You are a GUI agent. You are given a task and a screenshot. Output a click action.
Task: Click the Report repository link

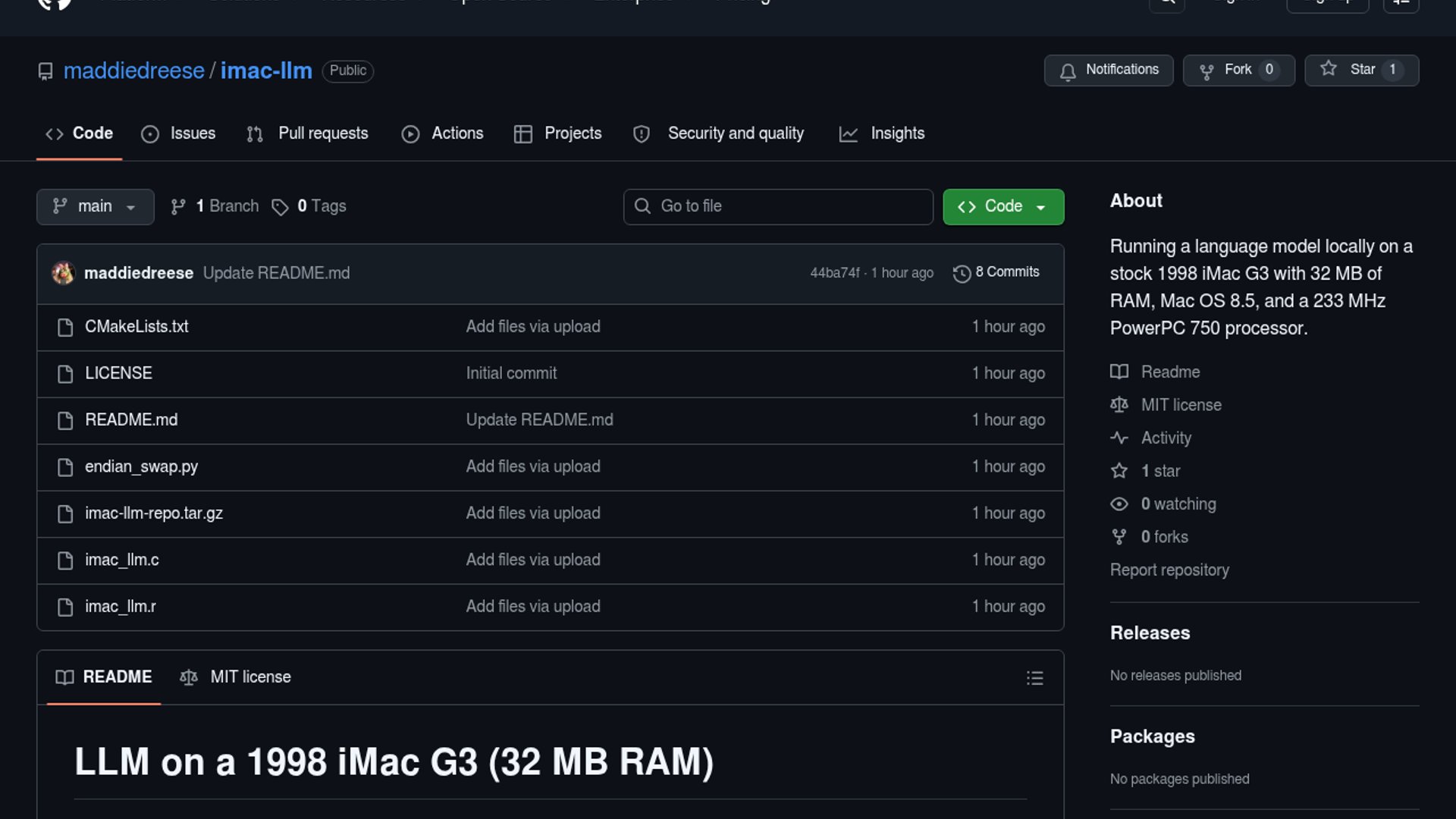point(1169,570)
